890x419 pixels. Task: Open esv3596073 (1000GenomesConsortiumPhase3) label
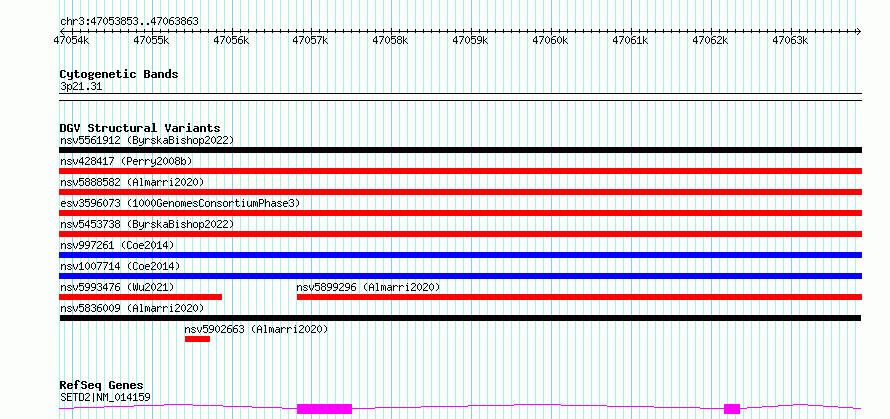pyautogui.click(x=180, y=203)
